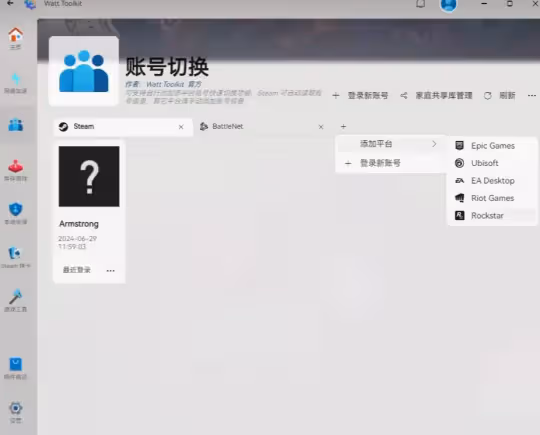Viewport: 540px width, 435px height.
Task: Open notifications bell icon
Action: tap(420, 4)
